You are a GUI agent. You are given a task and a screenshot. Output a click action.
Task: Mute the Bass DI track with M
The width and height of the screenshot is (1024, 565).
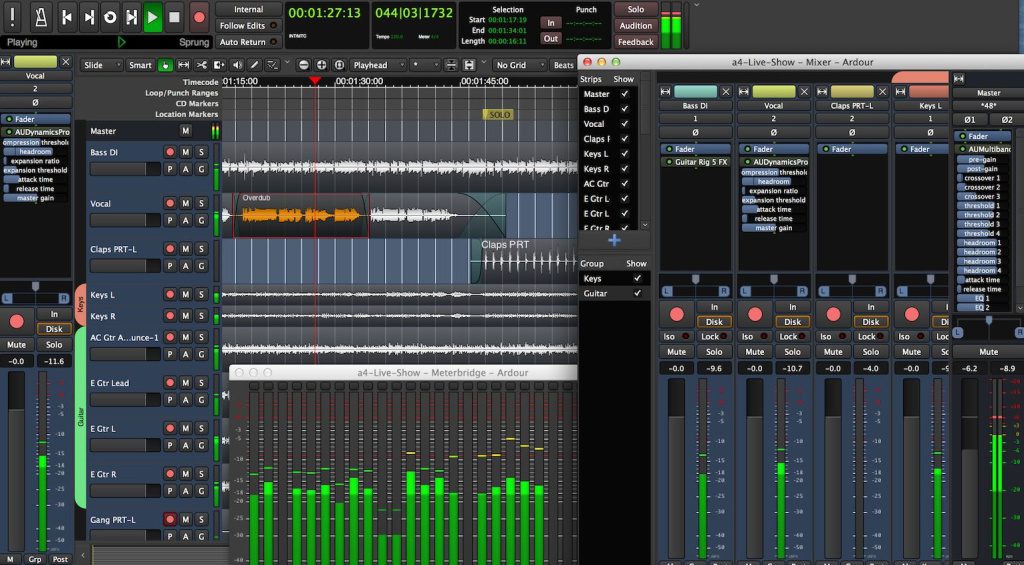point(185,152)
